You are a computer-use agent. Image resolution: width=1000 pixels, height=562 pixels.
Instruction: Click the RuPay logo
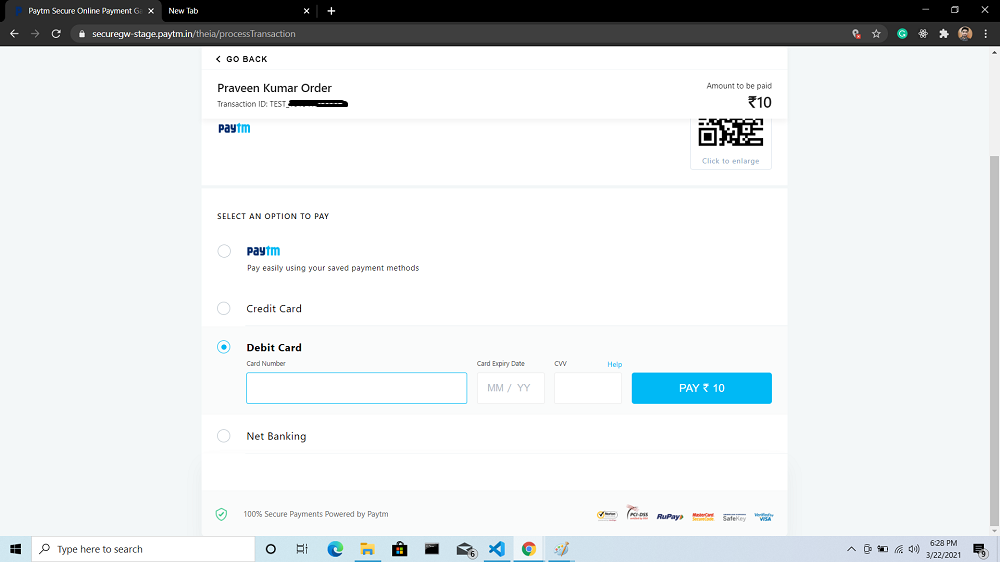[x=670, y=517]
